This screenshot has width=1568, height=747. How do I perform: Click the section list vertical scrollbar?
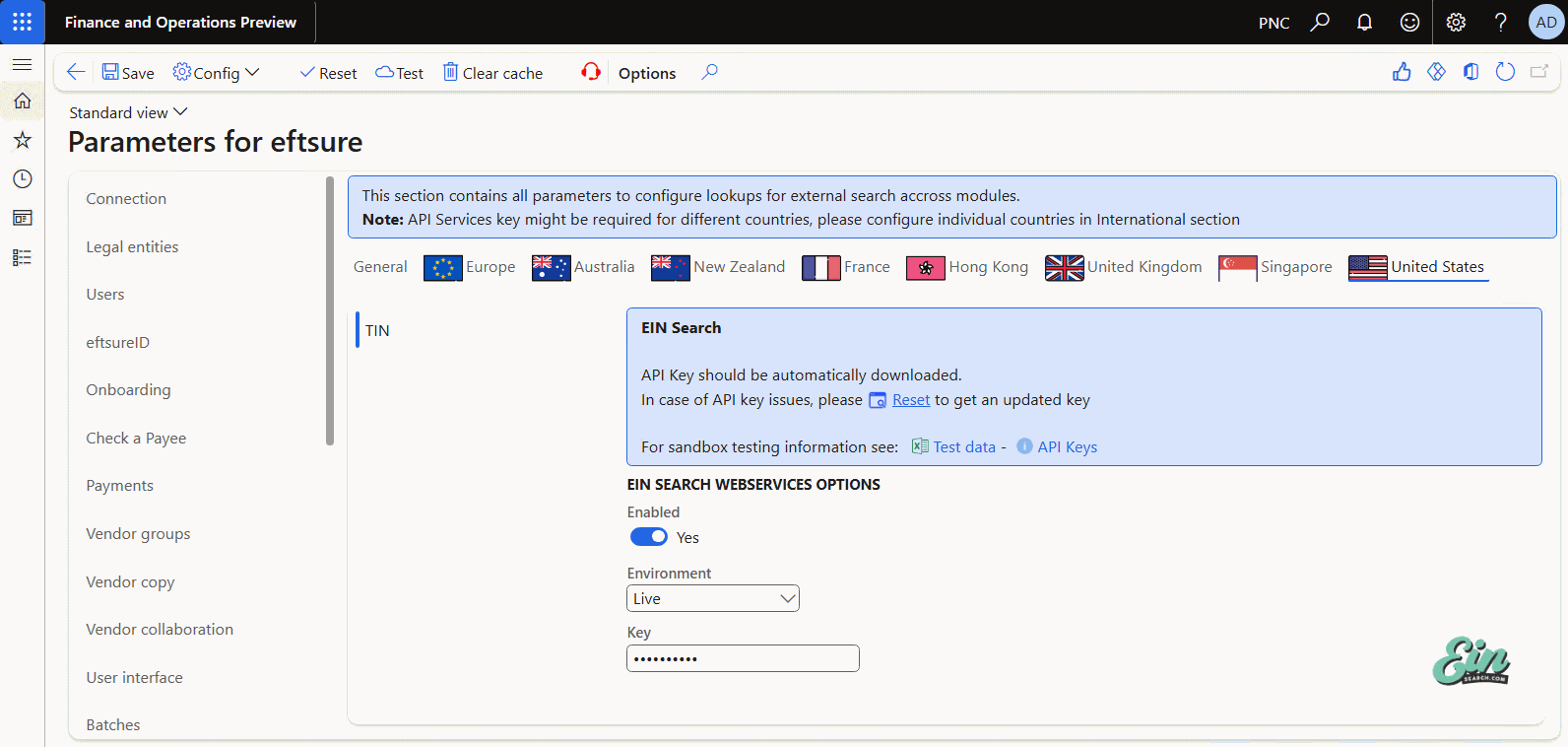(330, 310)
